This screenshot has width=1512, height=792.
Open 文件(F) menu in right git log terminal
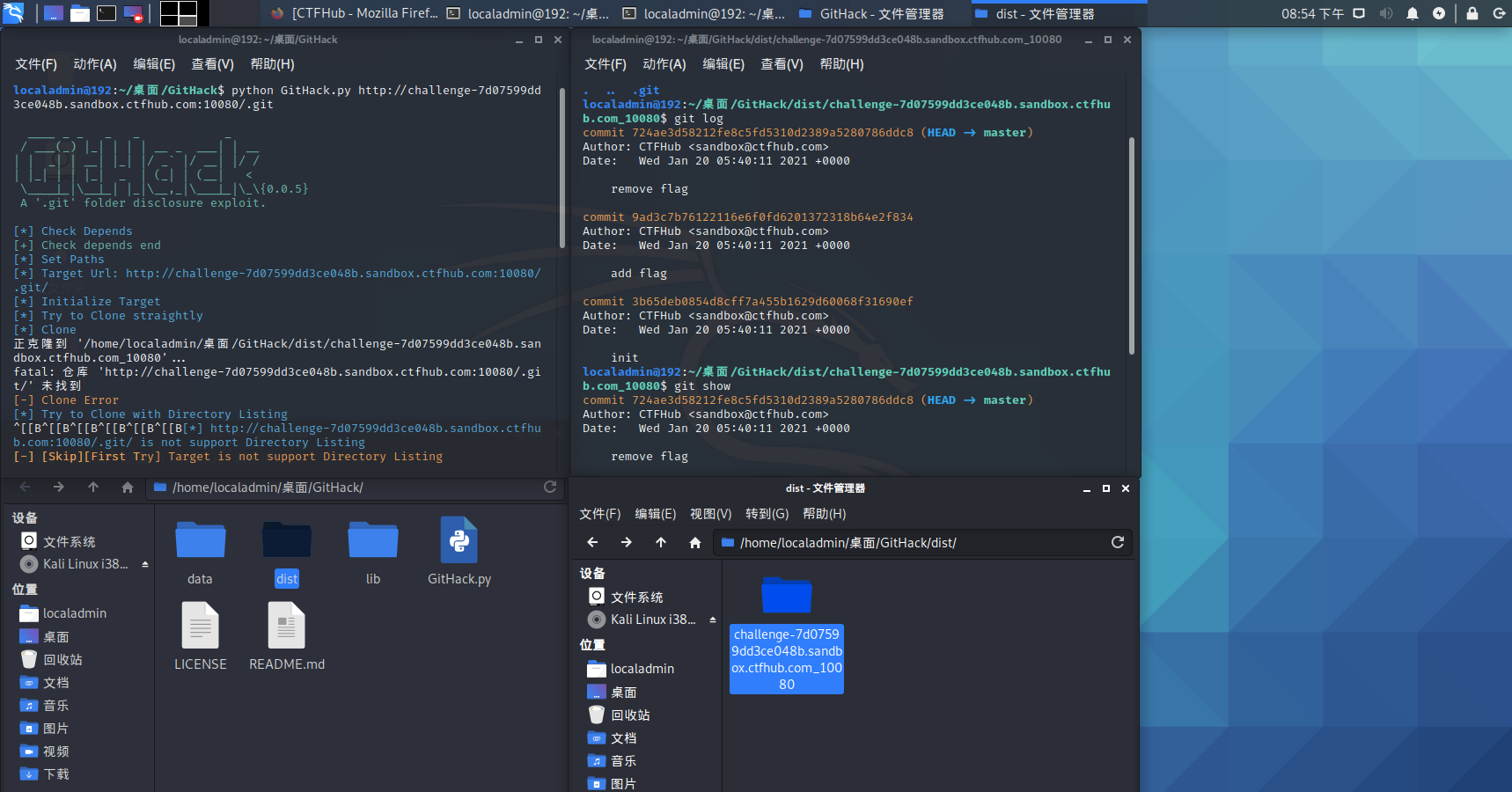tap(606, 64)
